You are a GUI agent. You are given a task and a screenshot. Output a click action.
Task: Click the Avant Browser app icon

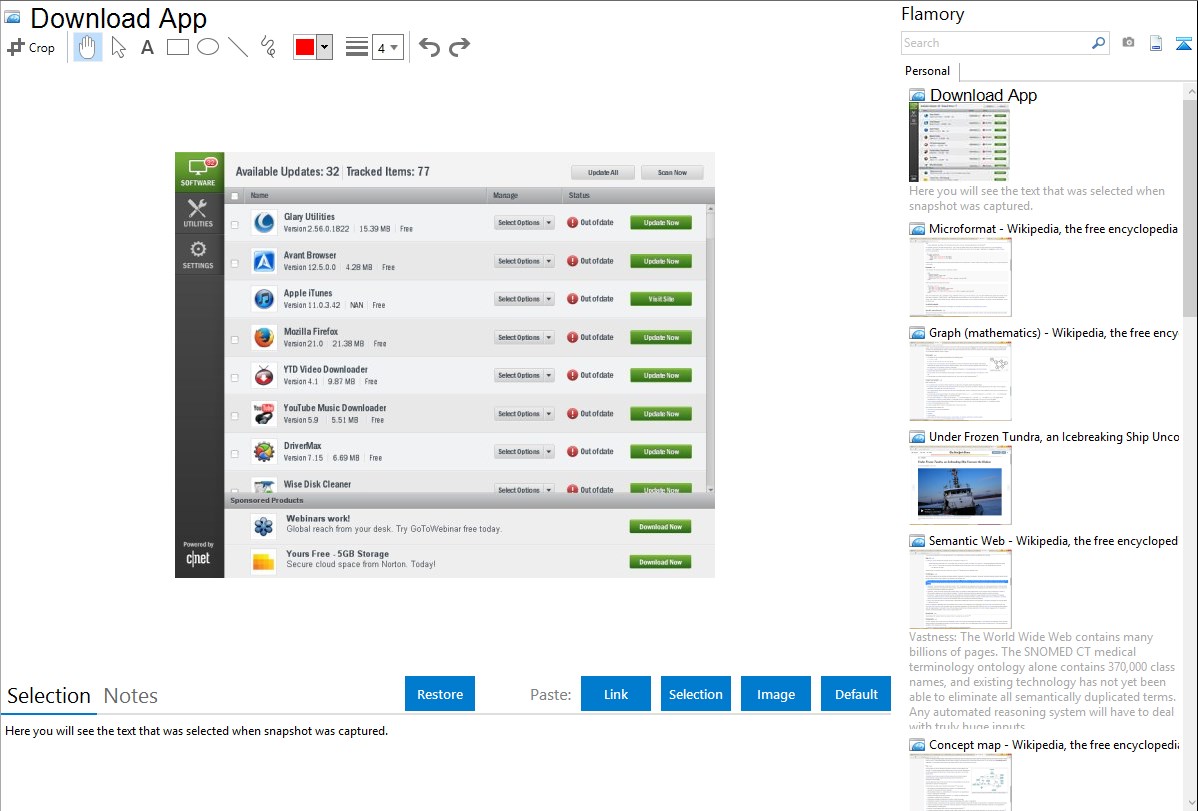[x=264, y=261]
